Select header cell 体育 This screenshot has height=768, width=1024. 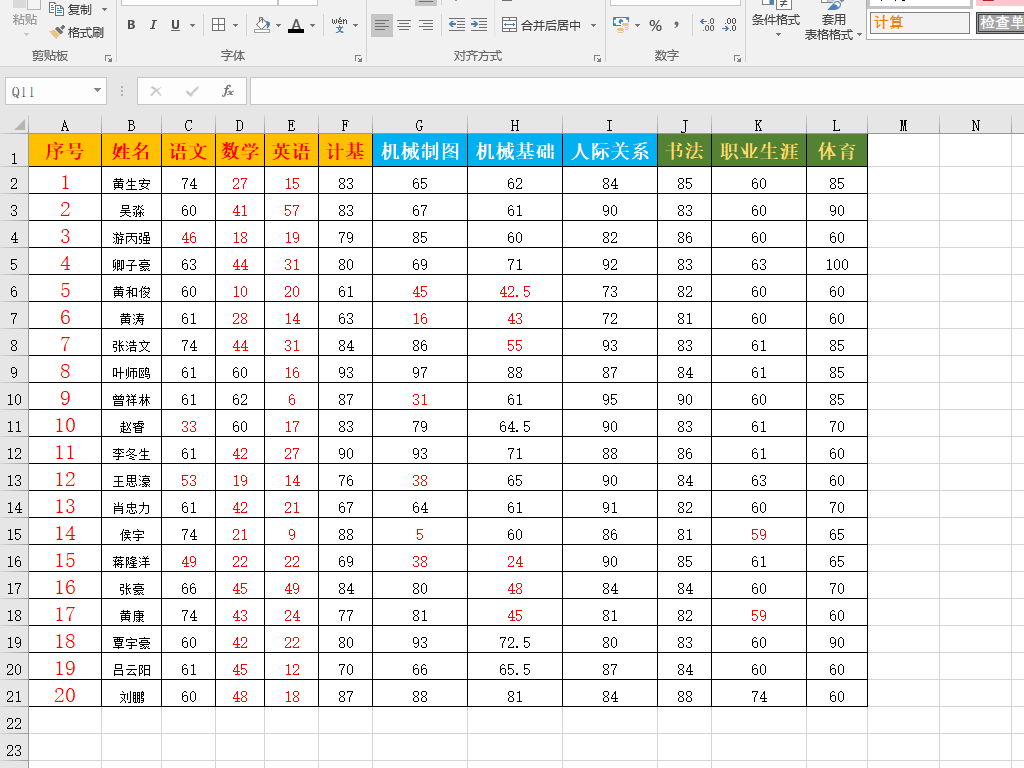[837, 151]
